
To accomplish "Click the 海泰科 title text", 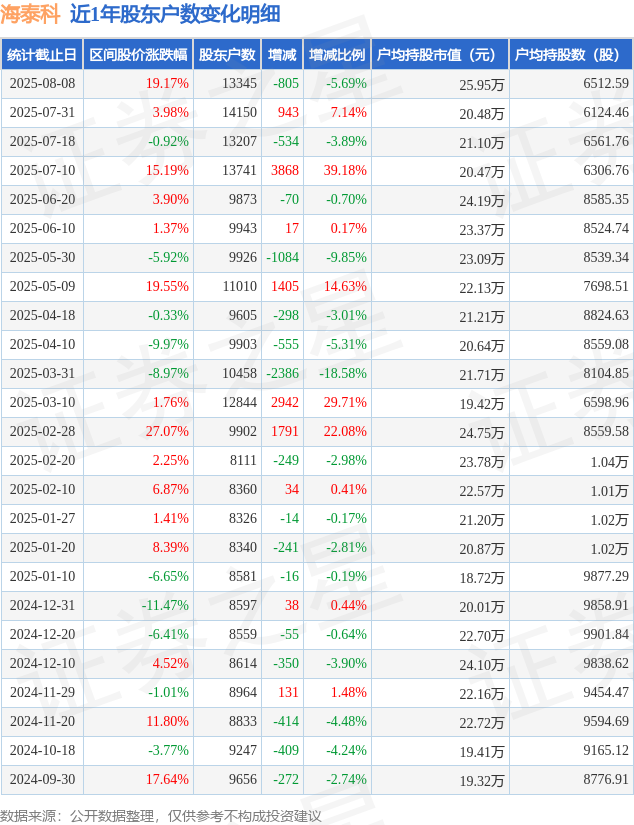I will 31,14.
